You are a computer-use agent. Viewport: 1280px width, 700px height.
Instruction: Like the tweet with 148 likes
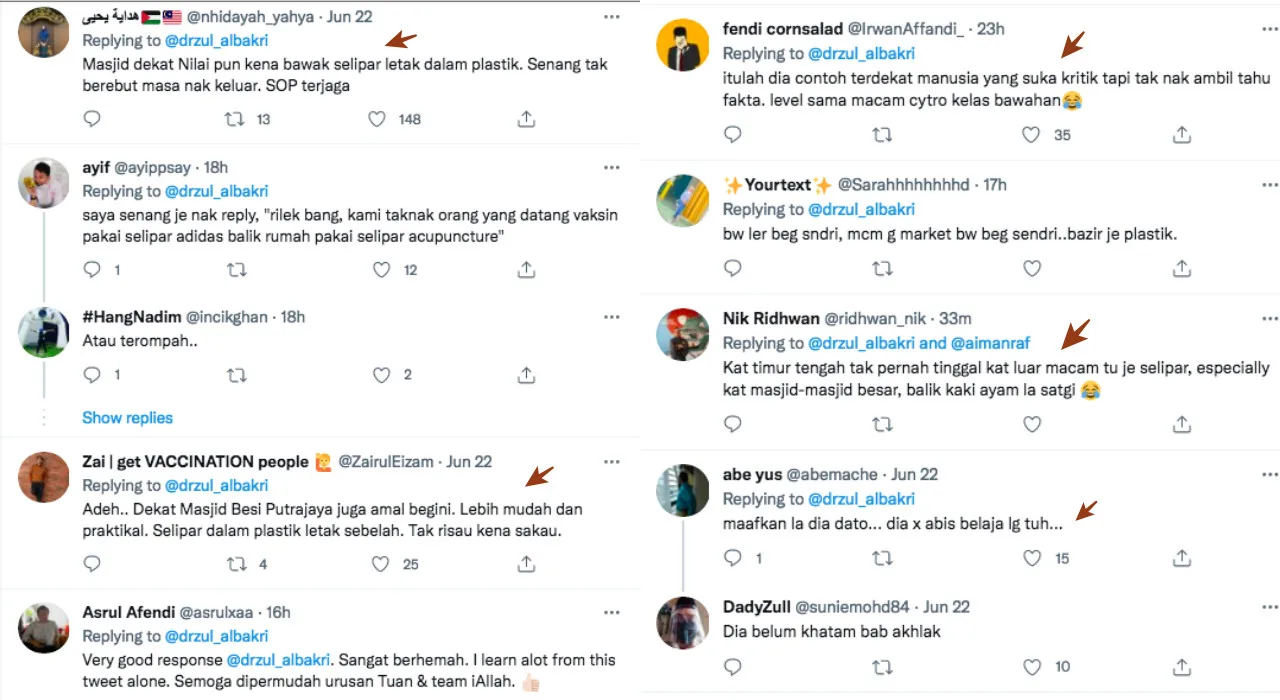click(x=378, y=119)
